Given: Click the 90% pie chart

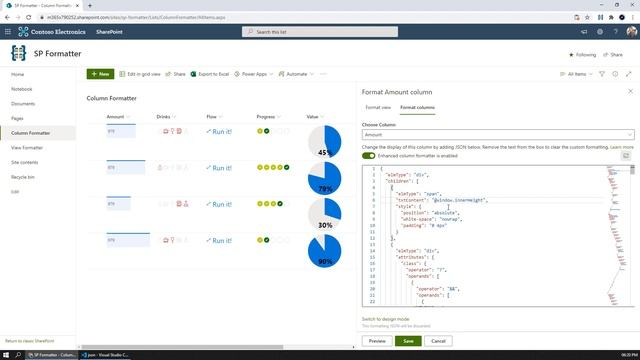Looking at the screenshot, I should pos(324,251).
